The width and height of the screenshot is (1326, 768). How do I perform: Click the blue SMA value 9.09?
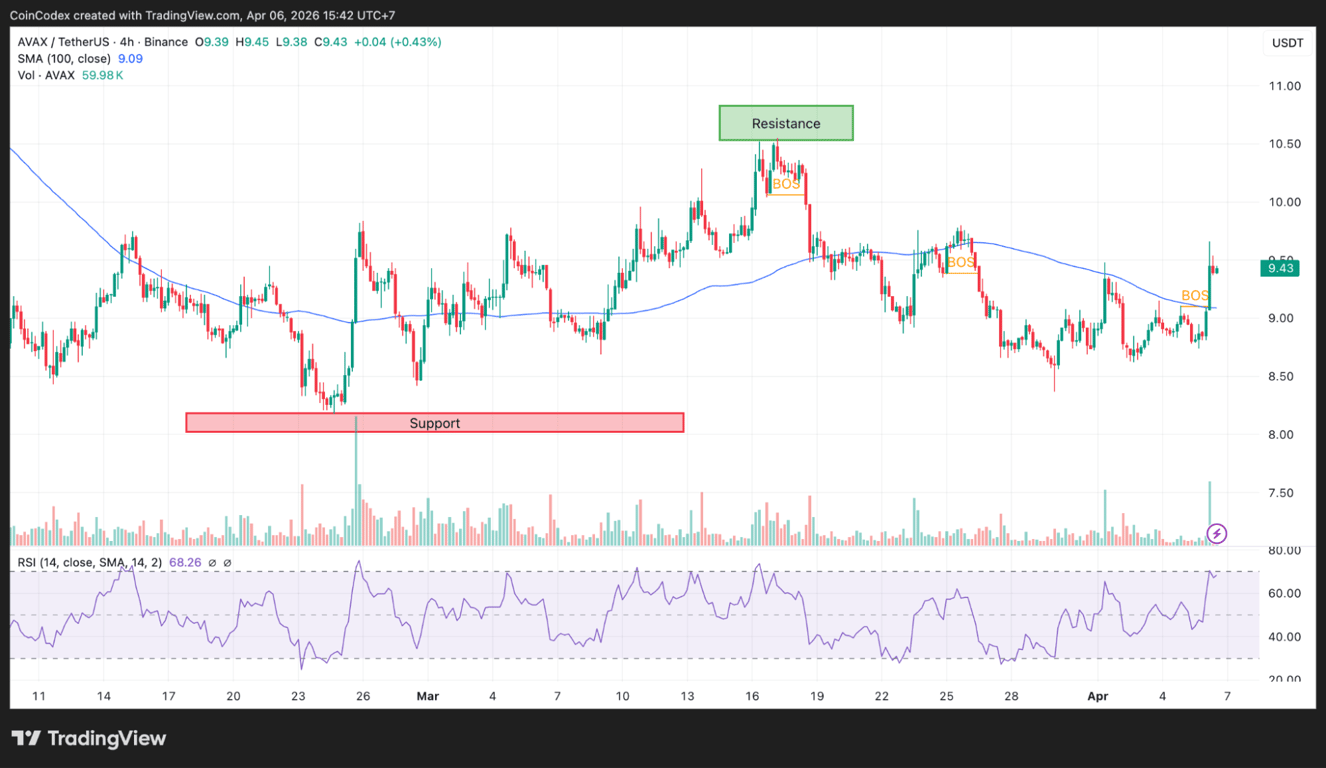(132, 58)
